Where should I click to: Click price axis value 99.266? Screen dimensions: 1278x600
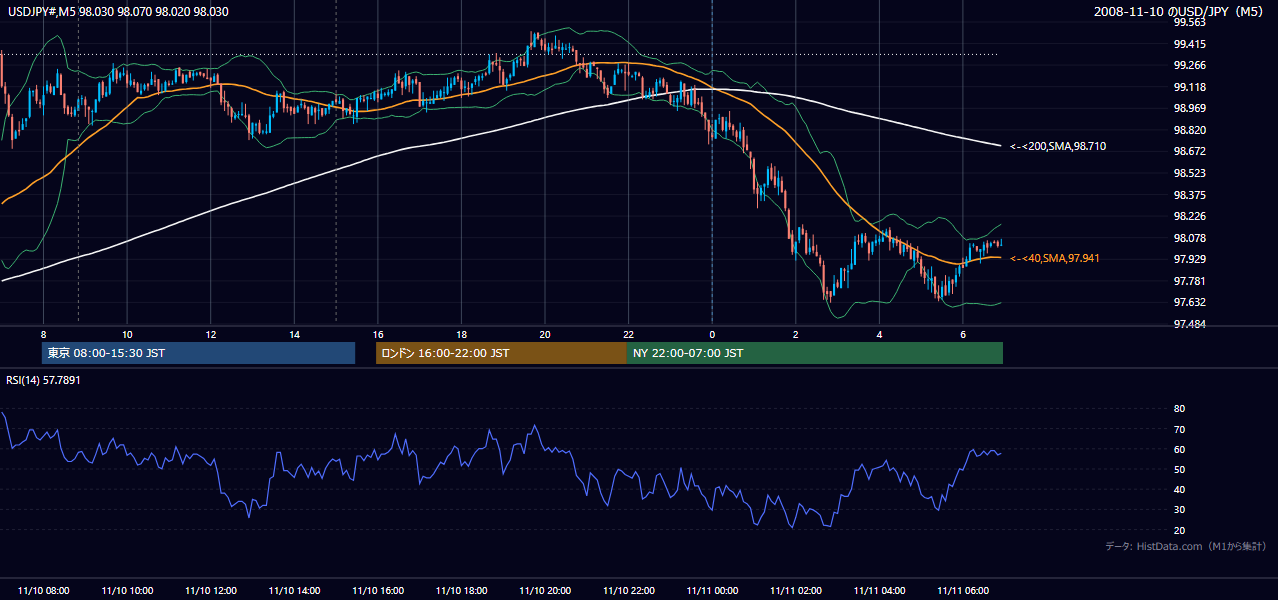coord(1189,65)
